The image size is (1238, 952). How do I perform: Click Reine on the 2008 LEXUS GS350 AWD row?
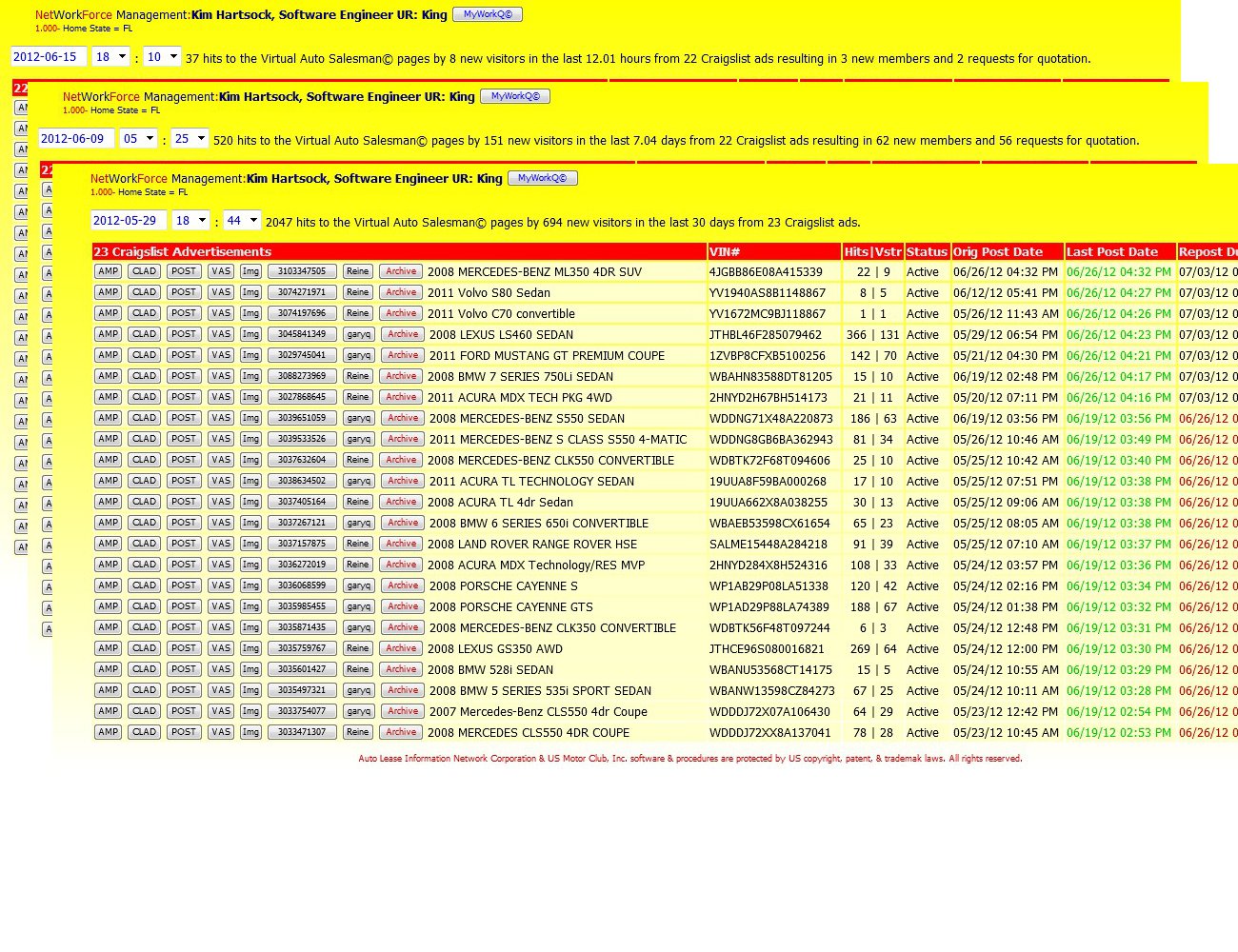(x=357, y=648)
